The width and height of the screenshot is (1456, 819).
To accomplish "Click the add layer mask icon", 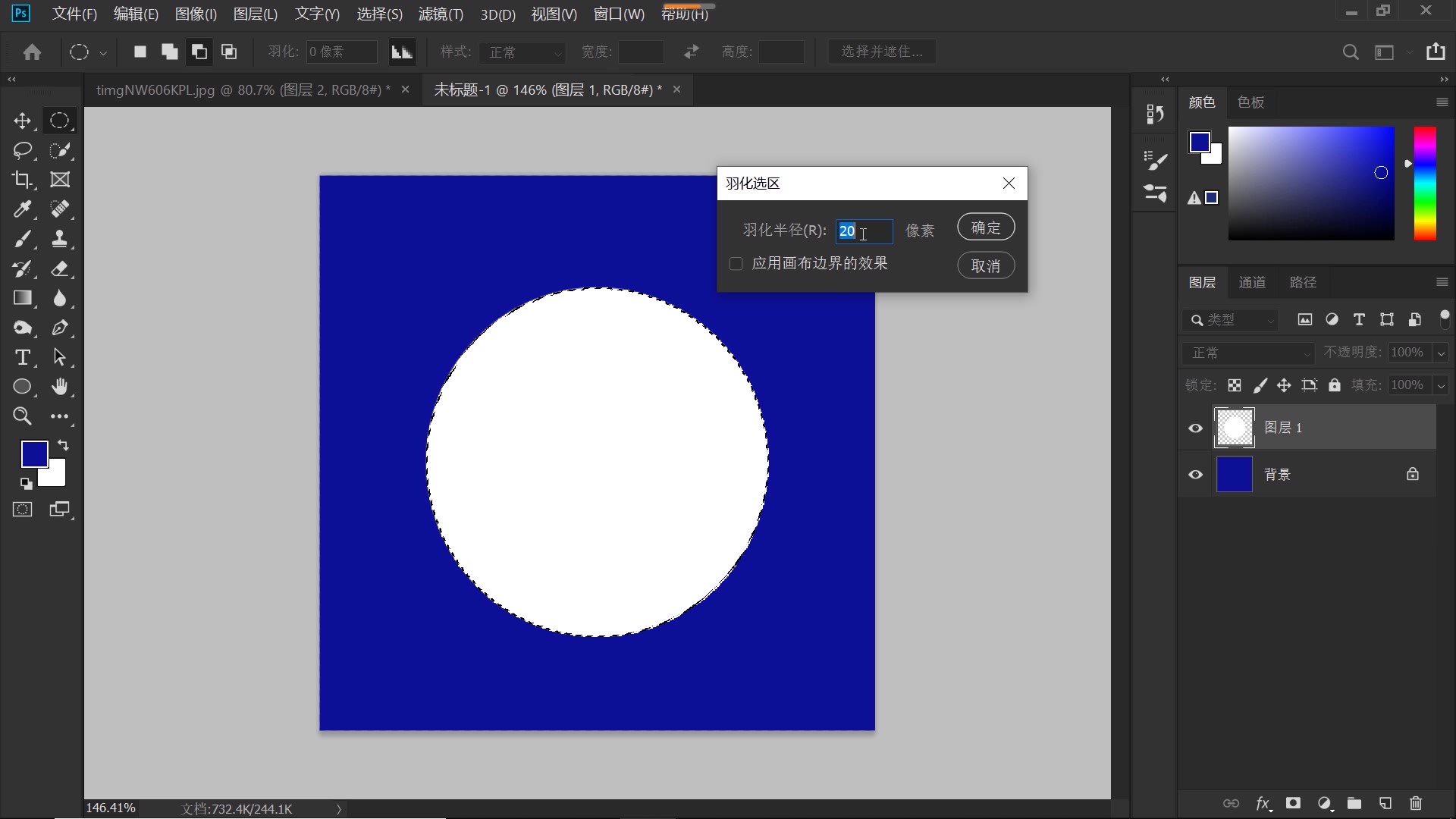I will point(1293,803).
